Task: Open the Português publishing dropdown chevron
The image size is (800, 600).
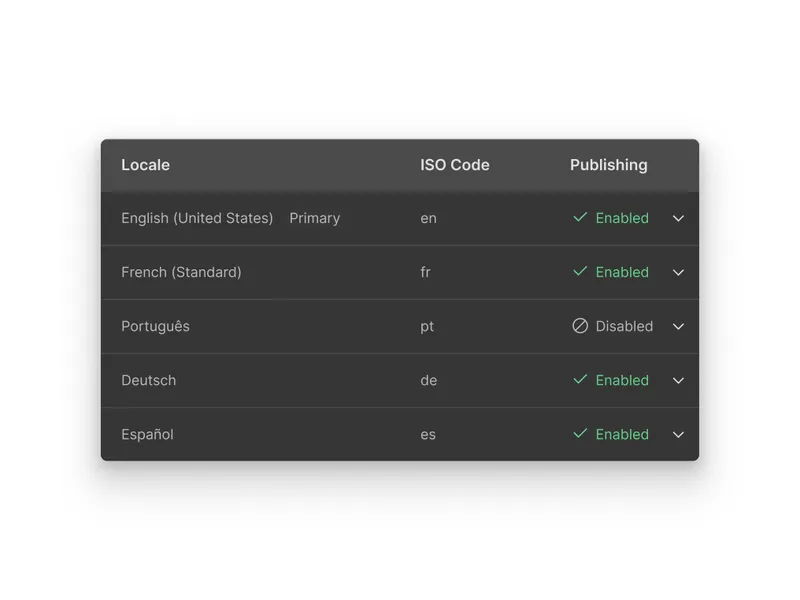Action: coord(678,326)
